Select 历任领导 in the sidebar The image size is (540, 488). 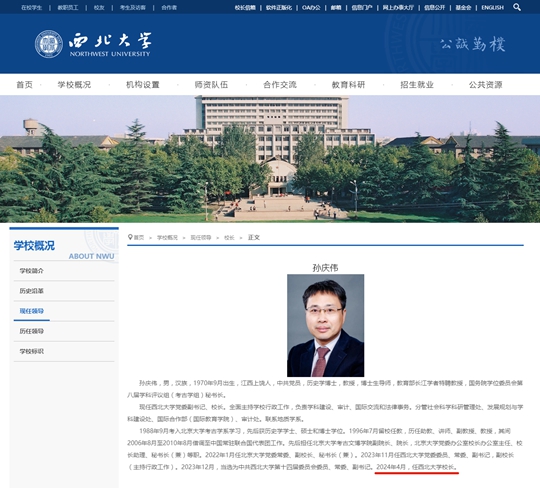[31, 331]
